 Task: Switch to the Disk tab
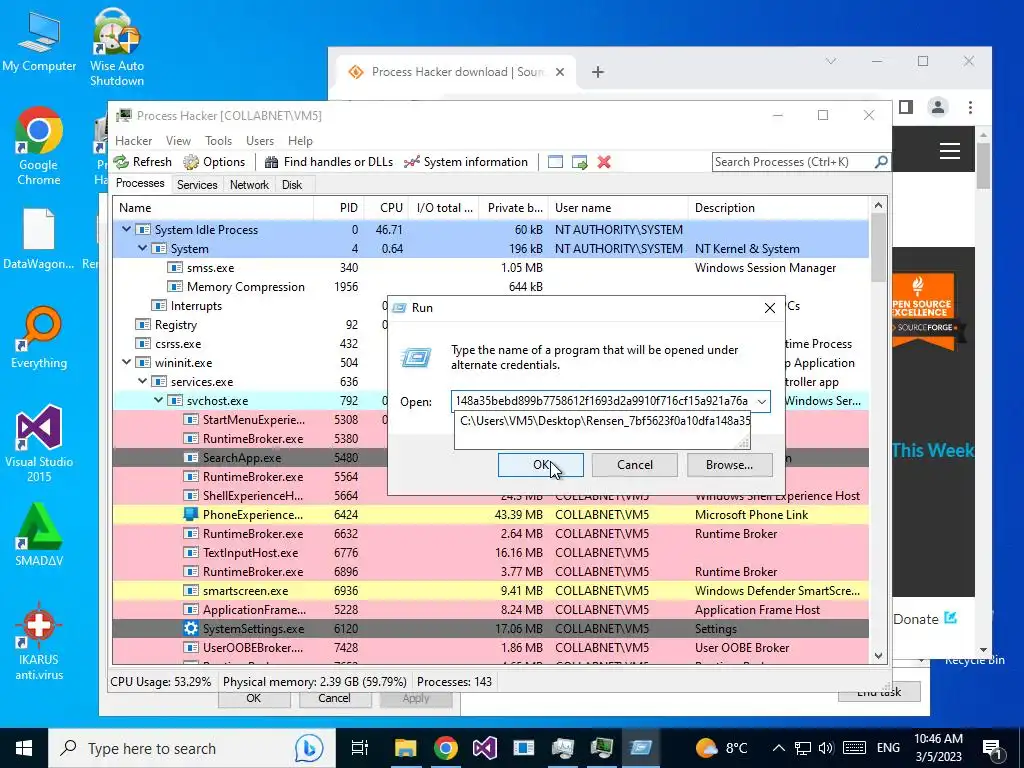(x=292, y=185)
